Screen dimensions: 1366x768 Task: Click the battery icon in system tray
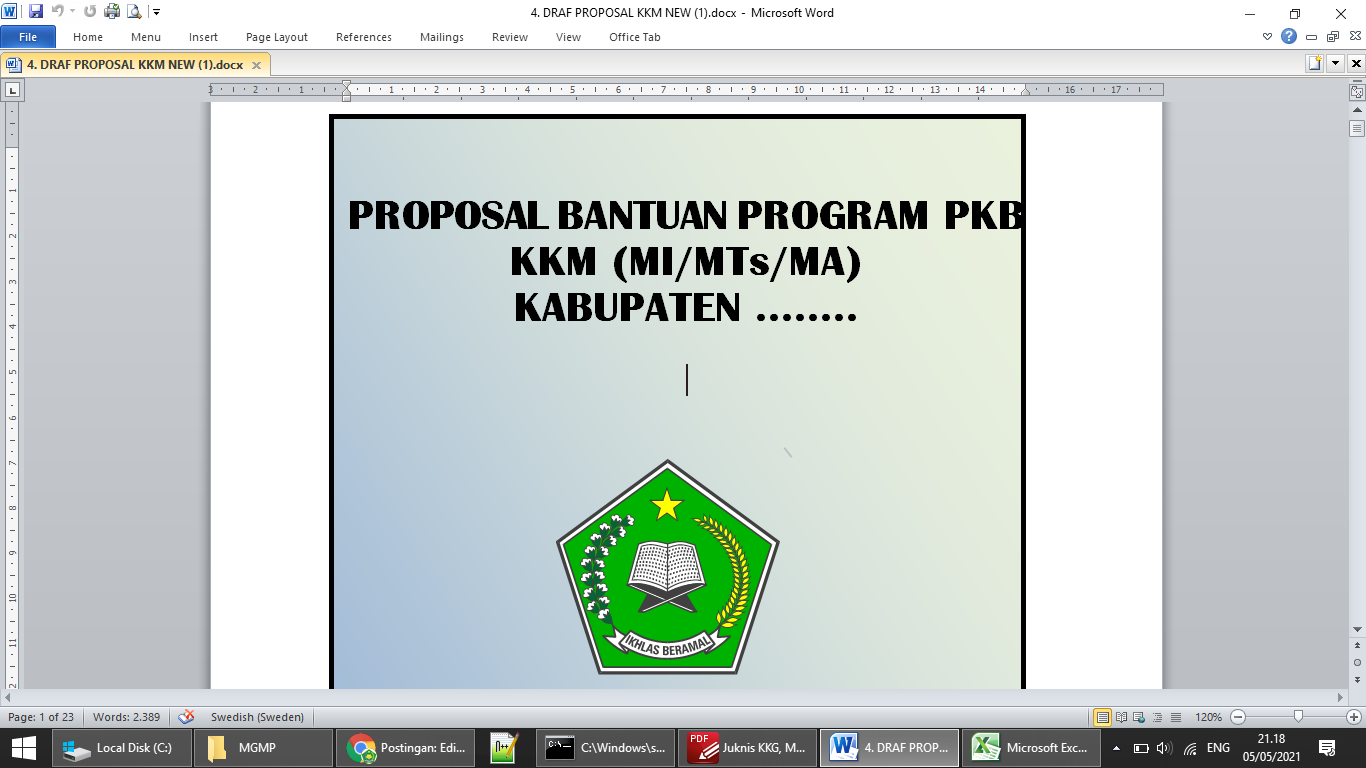pyautogui.click(x=1141, y=748)
